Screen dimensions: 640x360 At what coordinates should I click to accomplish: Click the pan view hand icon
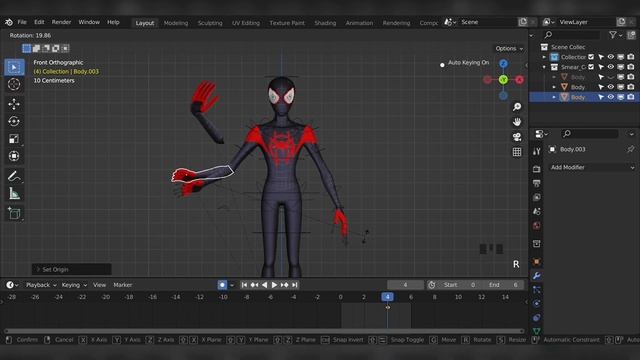pos(517,122)
